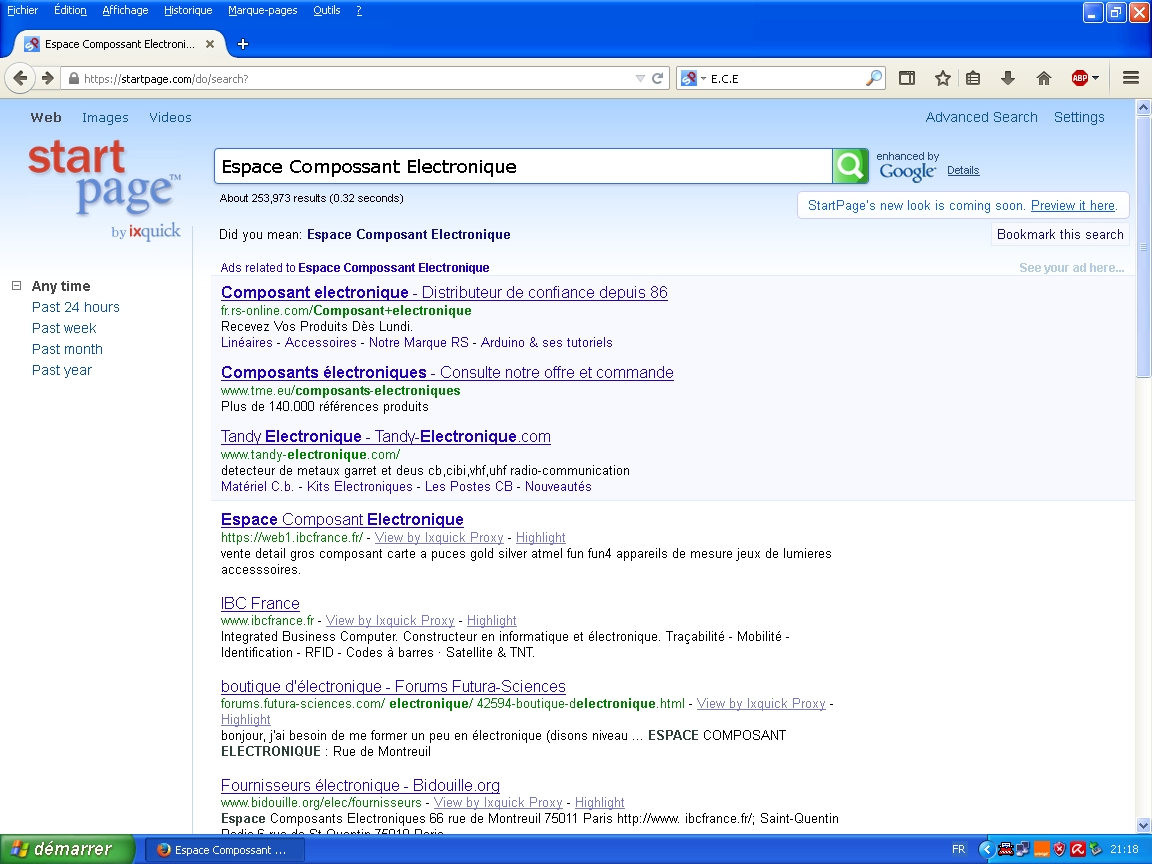Open the Affichage menu
Screen dimensions: 1152x864
point(125,10)
